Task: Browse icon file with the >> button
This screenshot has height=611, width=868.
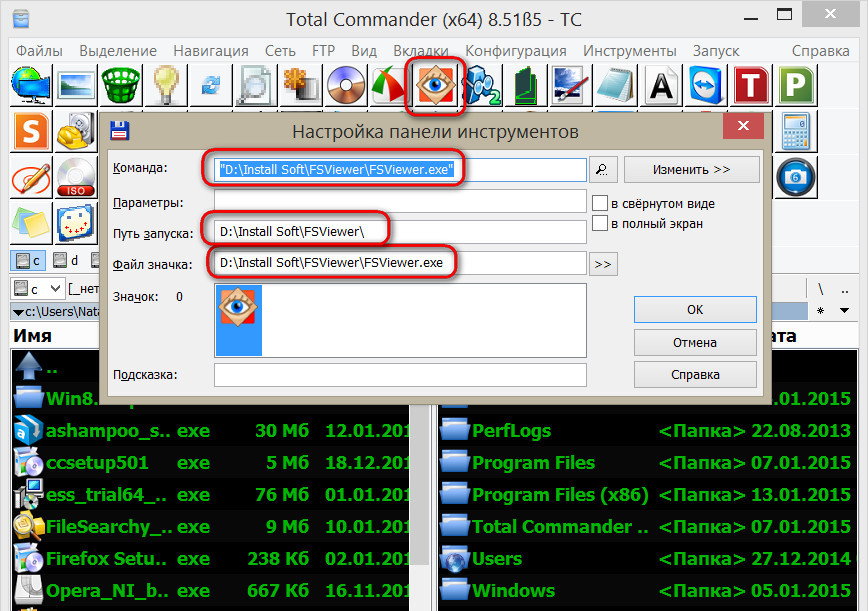Action: click(x=603, y=264)
